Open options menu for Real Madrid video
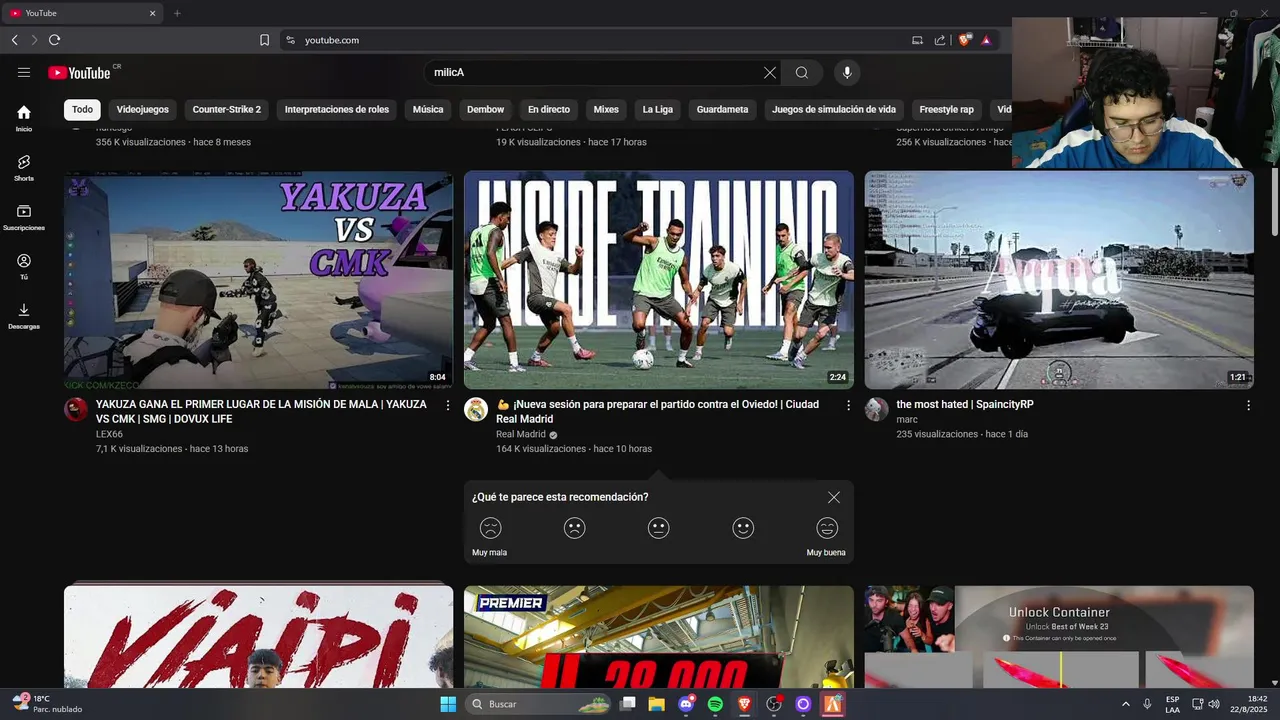The height and width of the screenshot is (720, 1280). pos(848,405)
